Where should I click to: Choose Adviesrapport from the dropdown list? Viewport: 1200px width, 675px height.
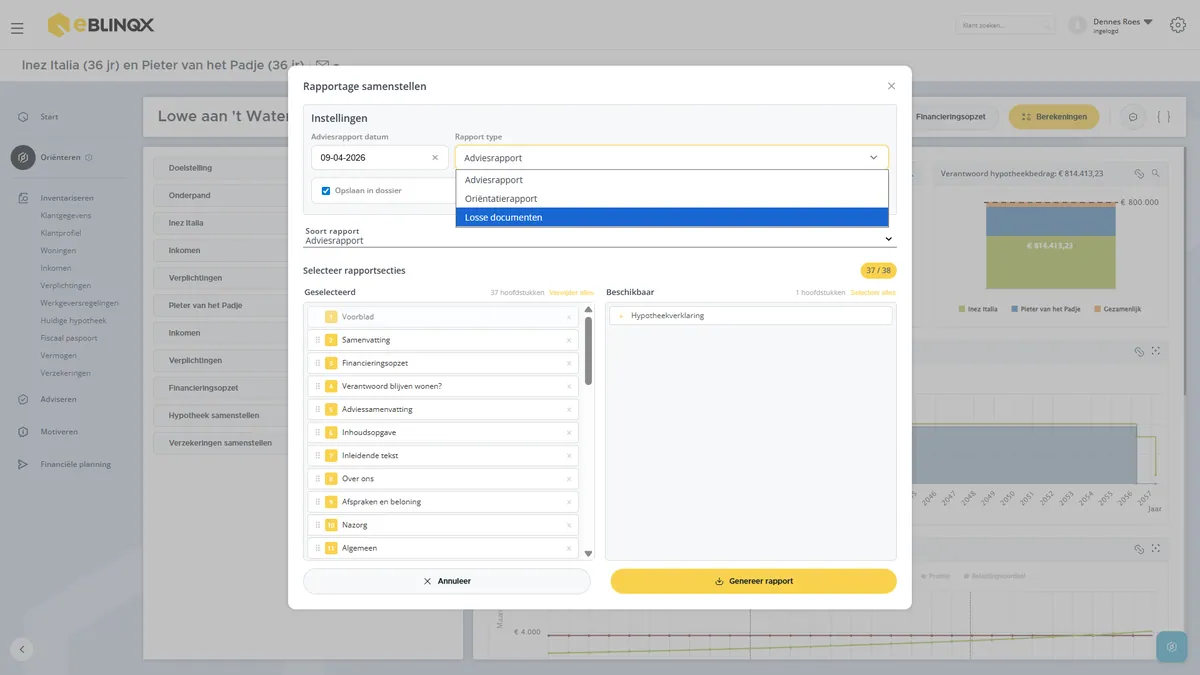point(672,180)
